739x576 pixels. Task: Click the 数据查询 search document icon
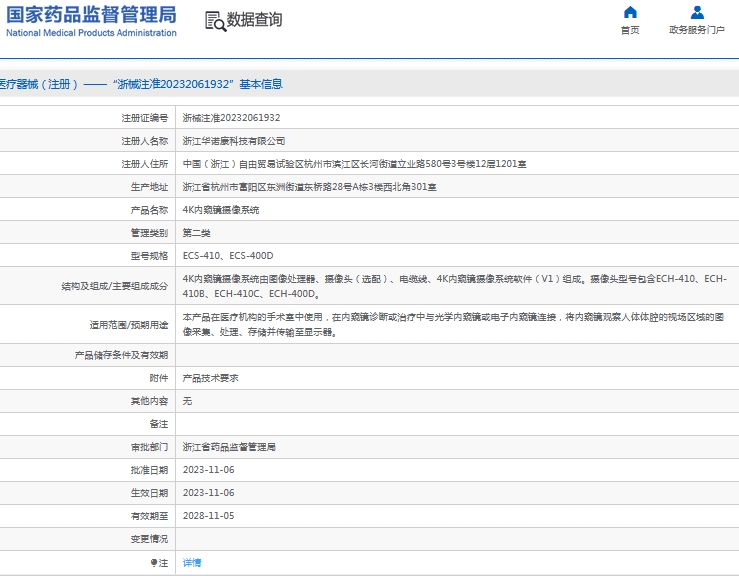coord(215,21)
